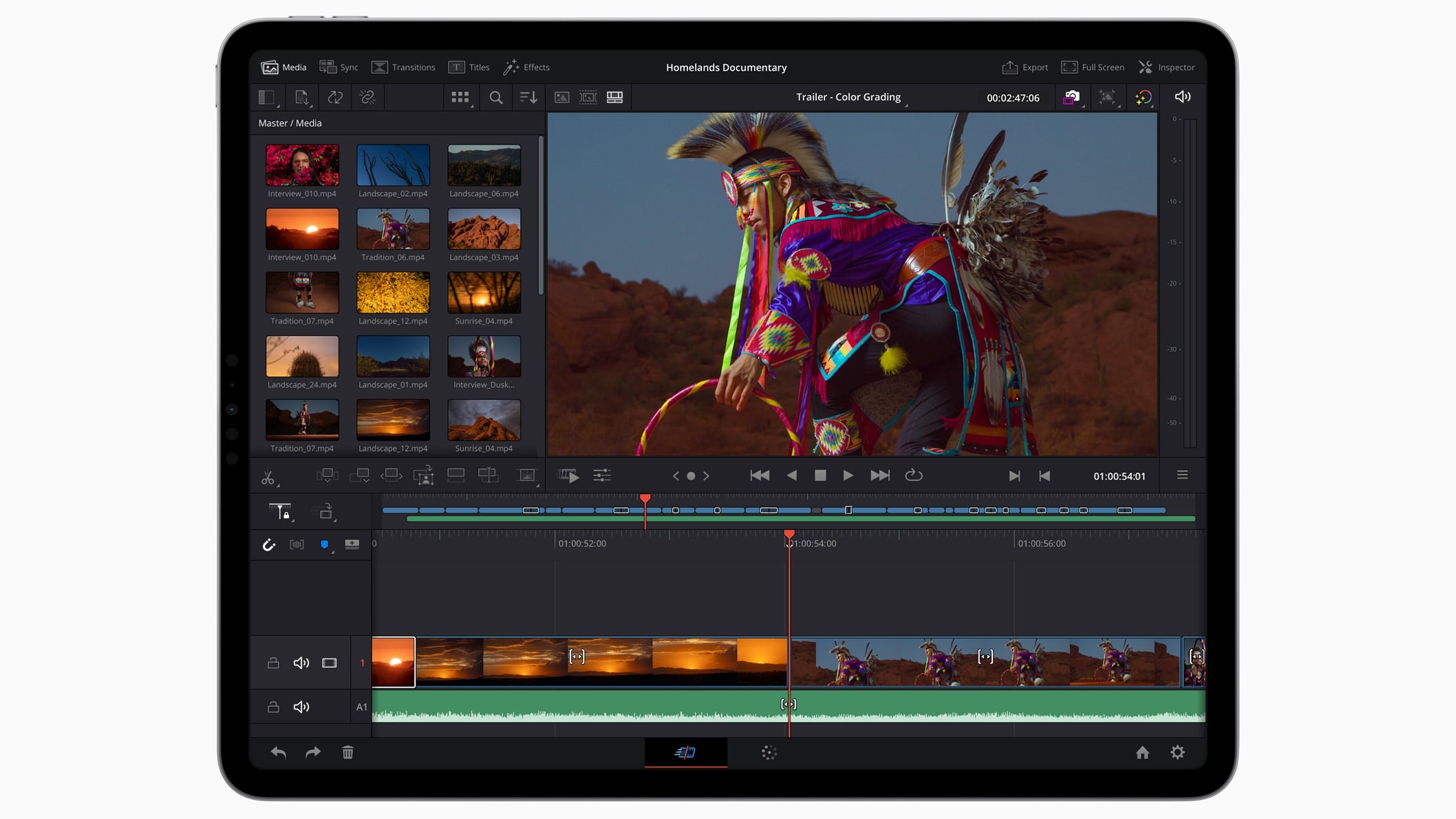This screenshot has width=1456, height=819.
Task: Toggle timeline snapping magnet
Action: pyautogui.click(x=269, y=545)
